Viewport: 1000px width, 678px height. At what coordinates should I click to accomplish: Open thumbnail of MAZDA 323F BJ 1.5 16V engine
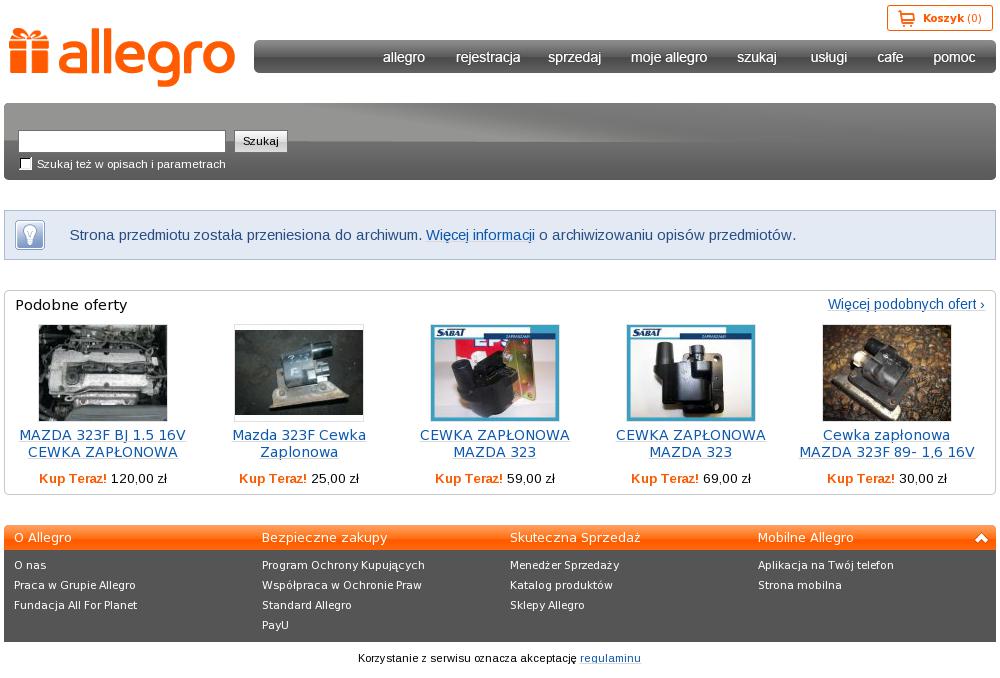point(103,372)
